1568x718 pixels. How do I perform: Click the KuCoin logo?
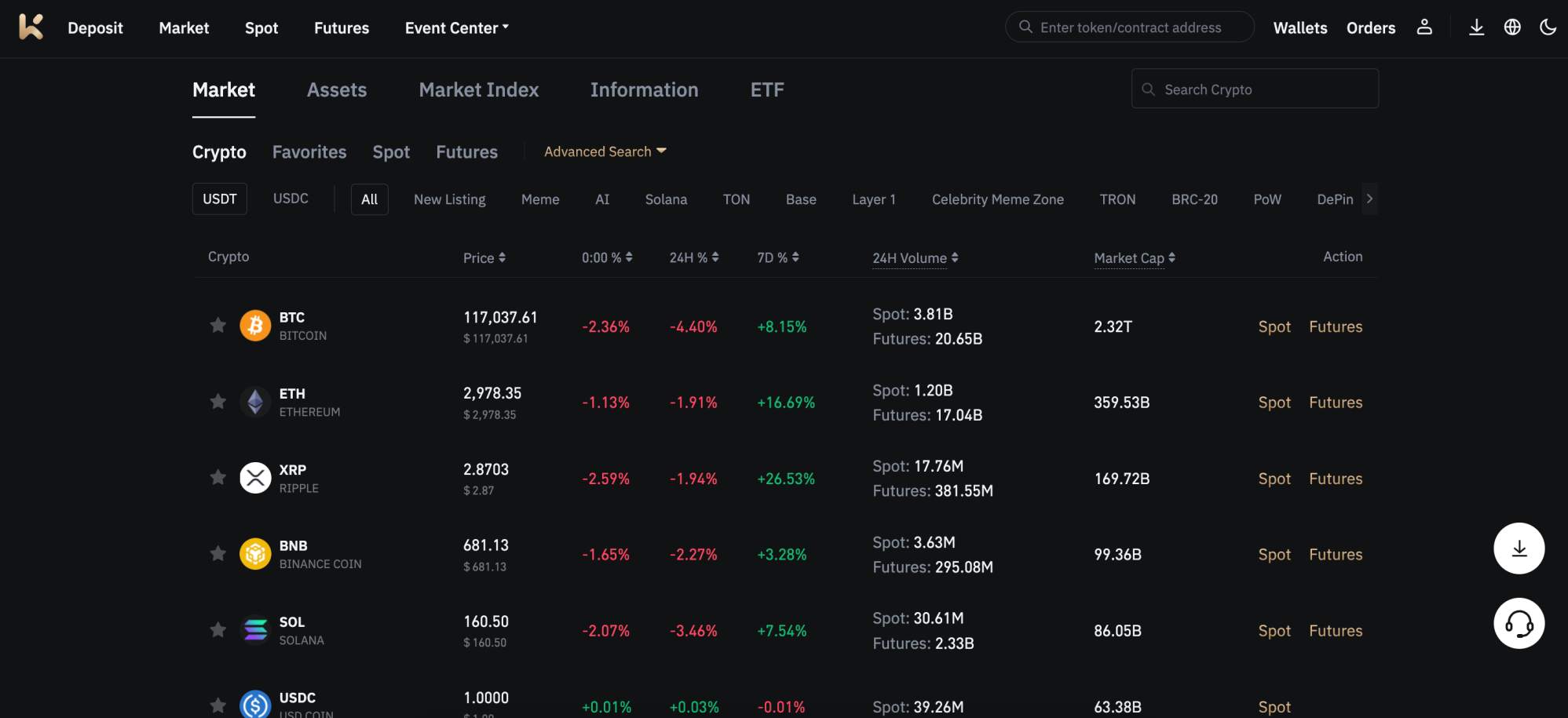coord(31,28)
